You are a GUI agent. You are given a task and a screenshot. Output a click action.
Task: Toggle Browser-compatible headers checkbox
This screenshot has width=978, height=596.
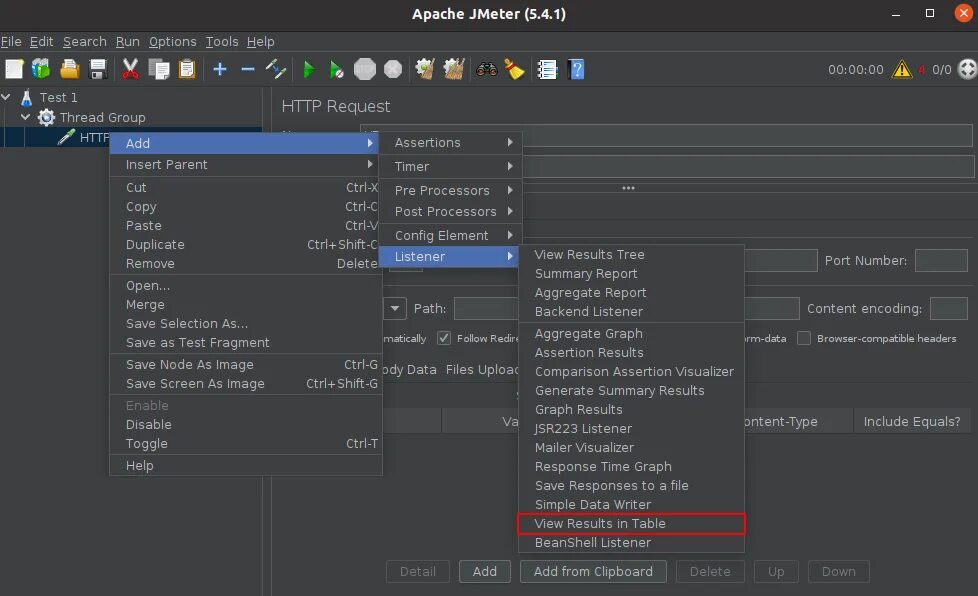(804, 339)
